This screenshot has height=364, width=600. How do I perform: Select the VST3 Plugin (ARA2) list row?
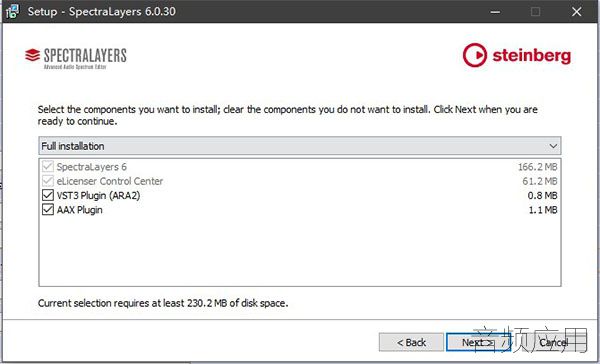[x=300, y=195]
